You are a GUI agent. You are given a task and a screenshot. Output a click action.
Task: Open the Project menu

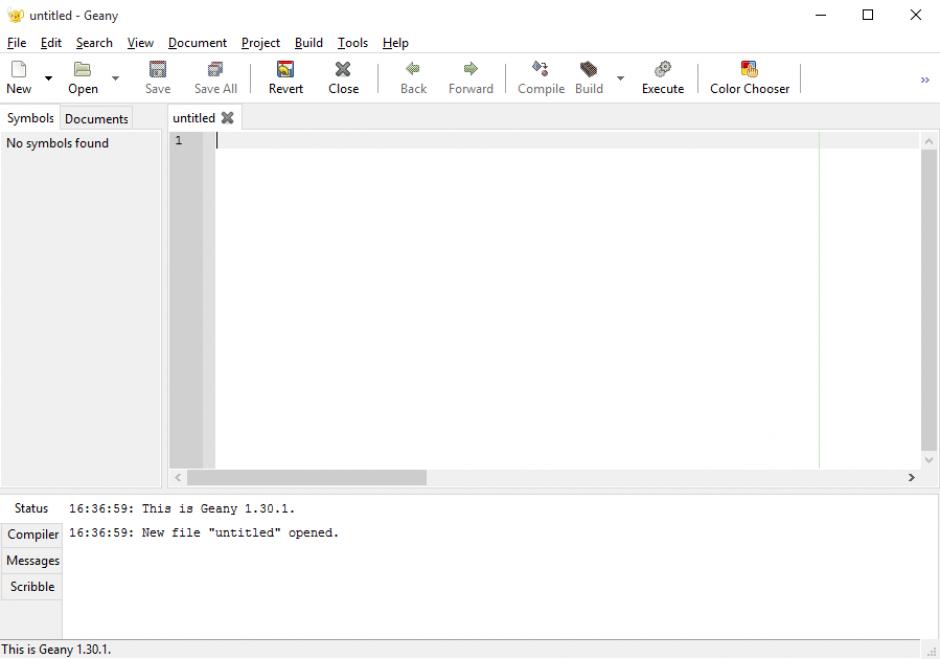[x=260, y=43]
